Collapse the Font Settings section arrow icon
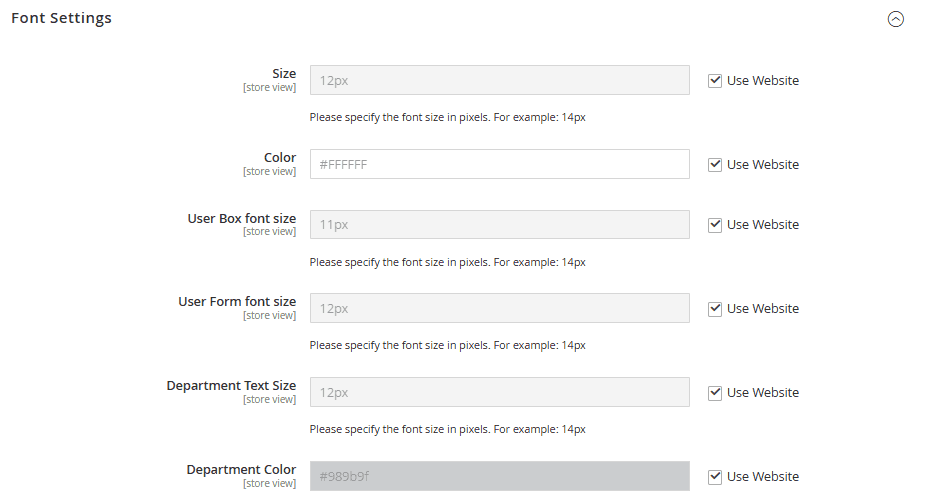The image size is (930, 501). click(896, 19)
